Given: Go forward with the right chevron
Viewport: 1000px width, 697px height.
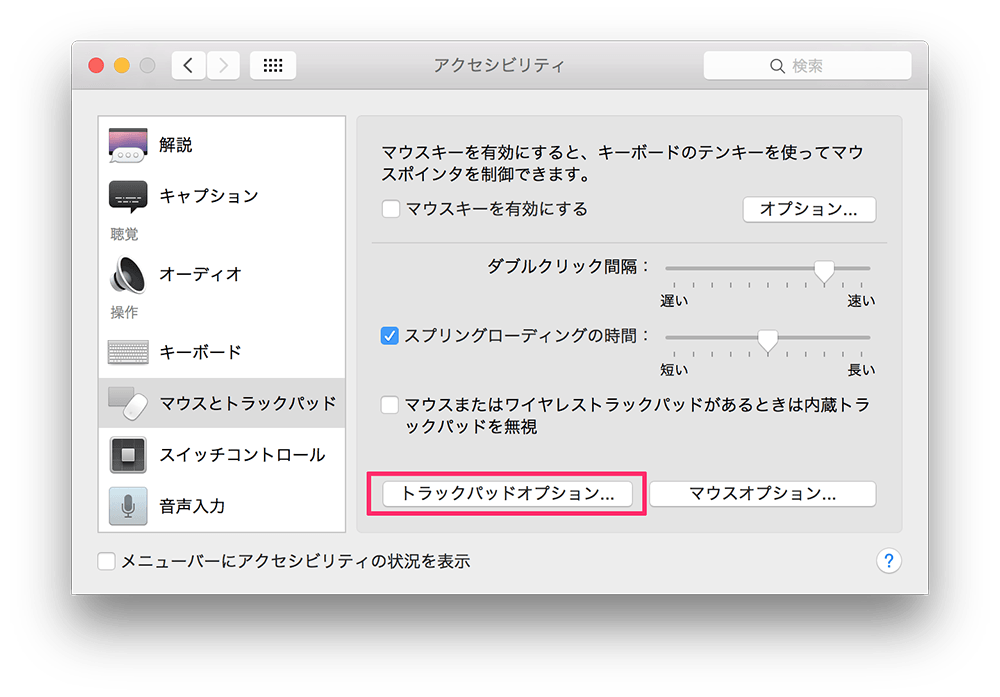Looking at the screenshot, I should pos(223,65).
